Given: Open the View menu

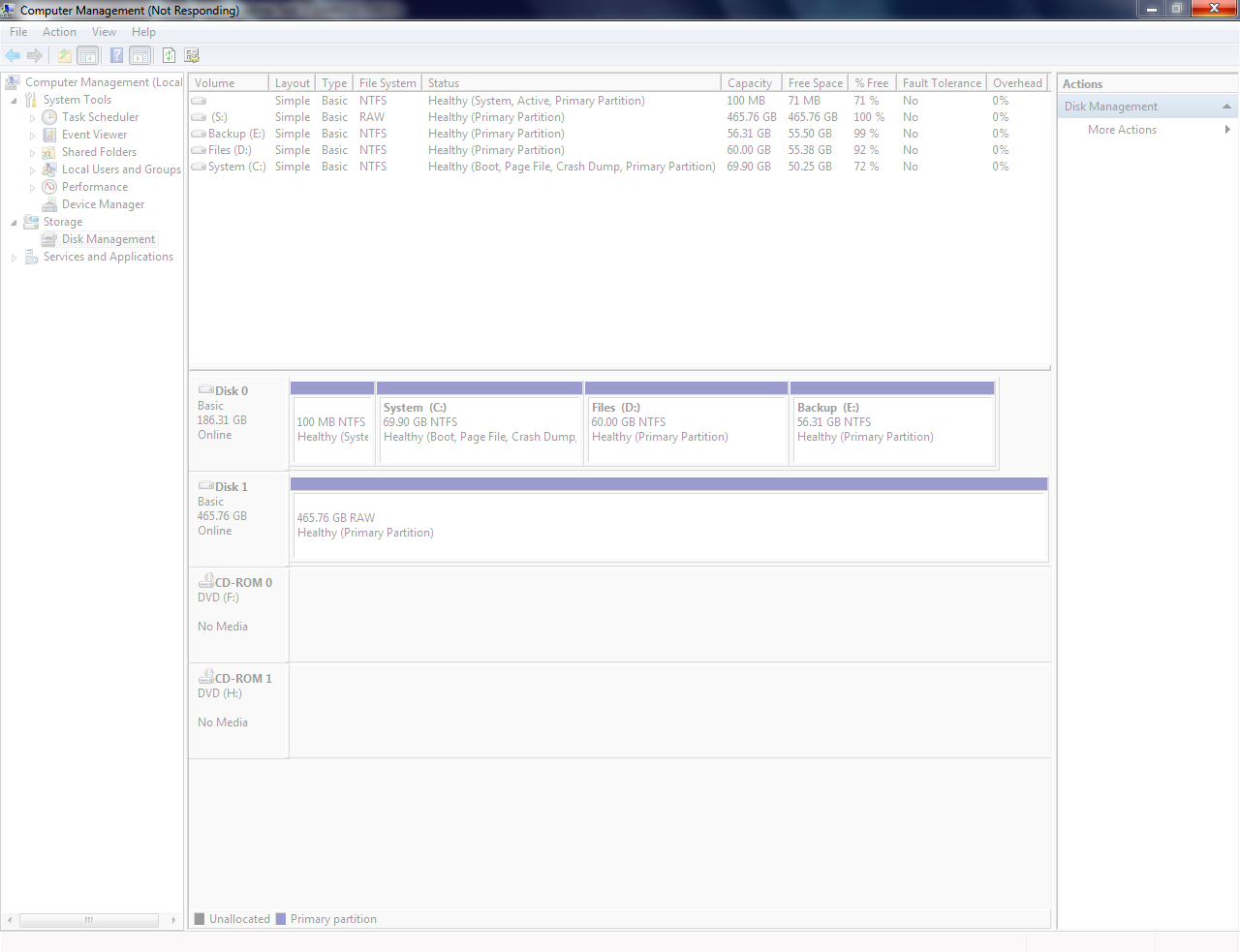Looking at the screenshot, I should (104, 32).
